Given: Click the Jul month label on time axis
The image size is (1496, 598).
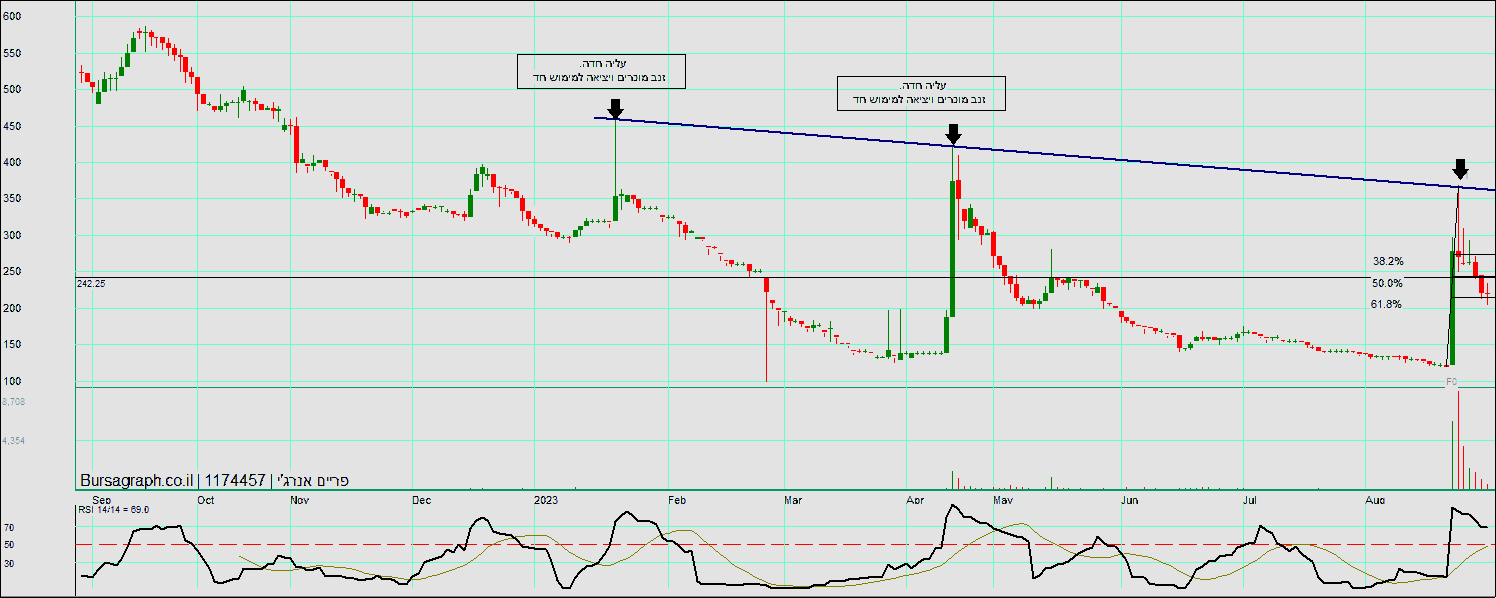Looking at the screenshot, I should 1250,498.
